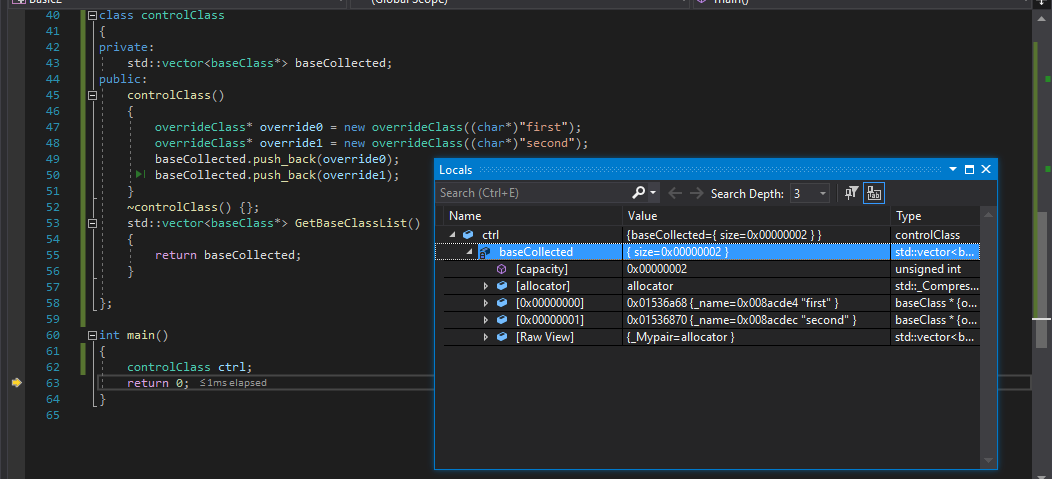The width and height of the screenshot is (1052, 479).
Task: Click the '{_Mypair=allocator }' value cell
Action: 680,337
